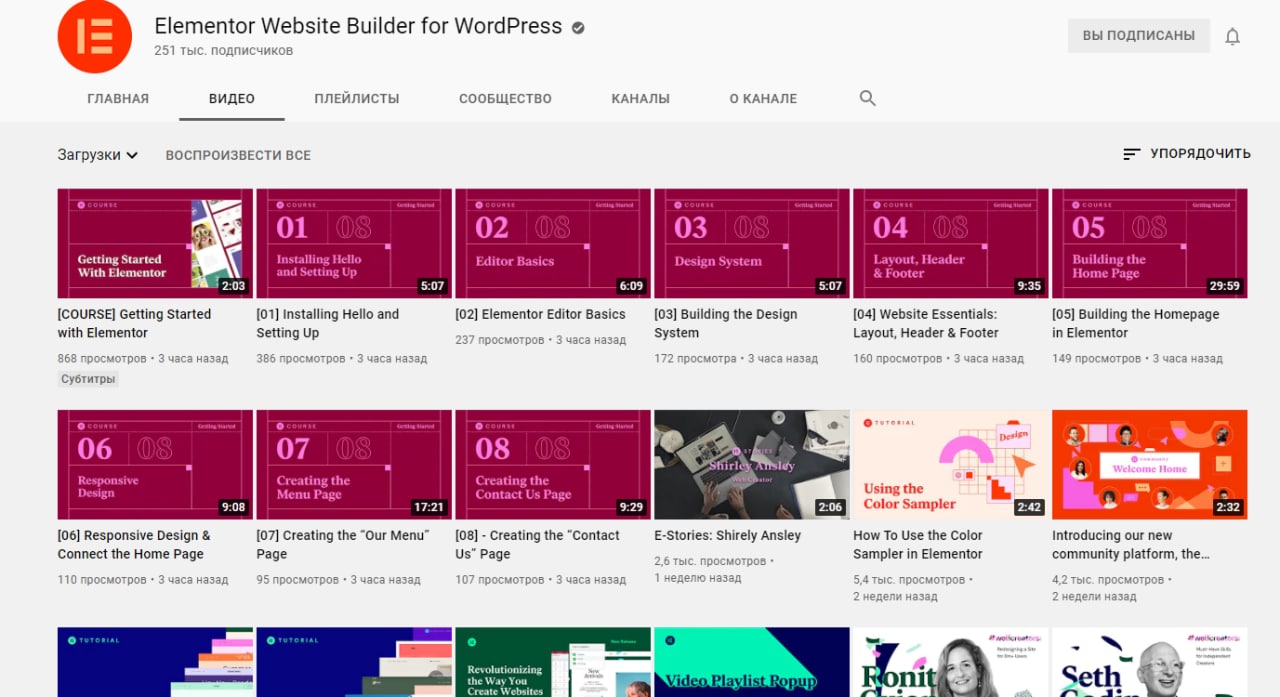Image resolution: width=1280 pixels, height=697 pixels.
Task: Open the 07 Creating the Menu Page thumbnail
Action: (x=354, y=464)
